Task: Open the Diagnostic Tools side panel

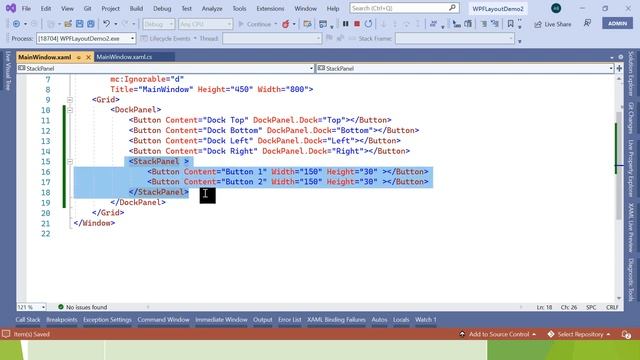Action: click(x=631, y=280)
